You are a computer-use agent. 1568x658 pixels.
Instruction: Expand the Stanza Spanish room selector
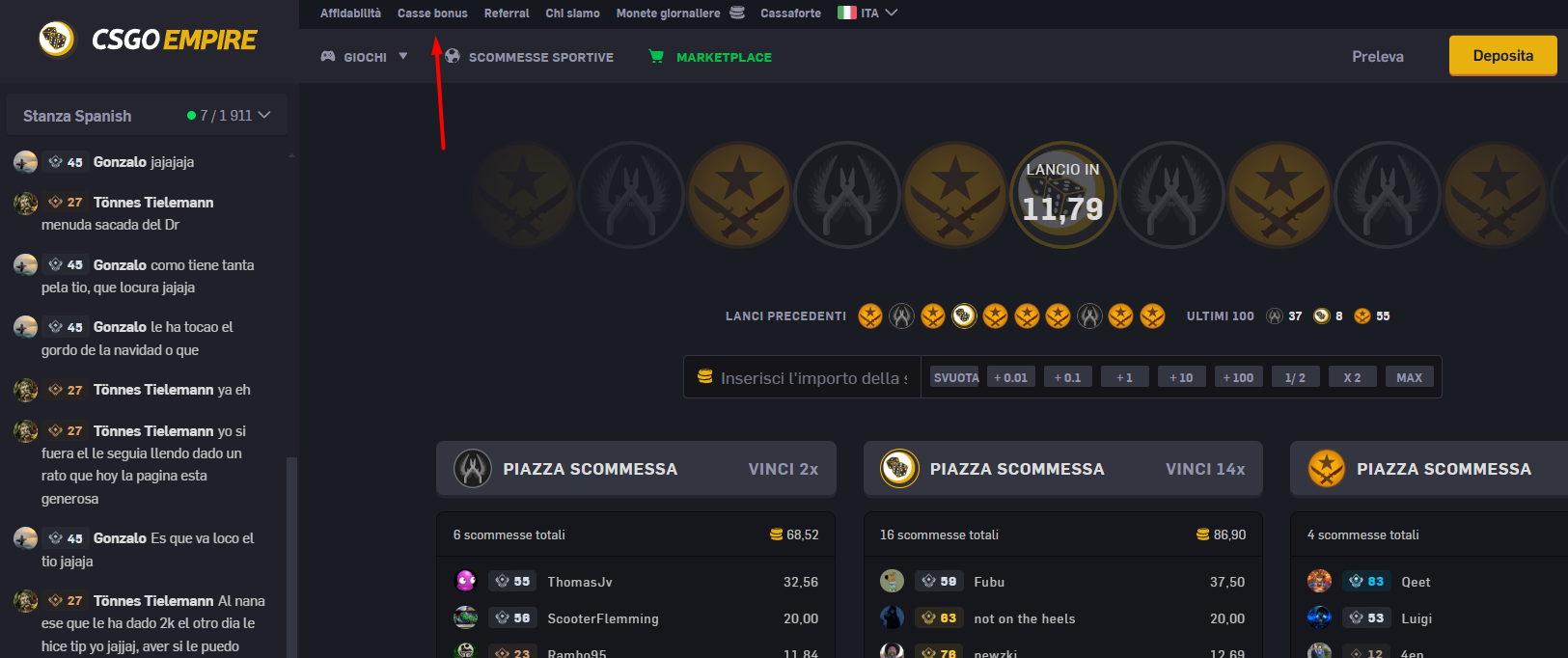264,115
